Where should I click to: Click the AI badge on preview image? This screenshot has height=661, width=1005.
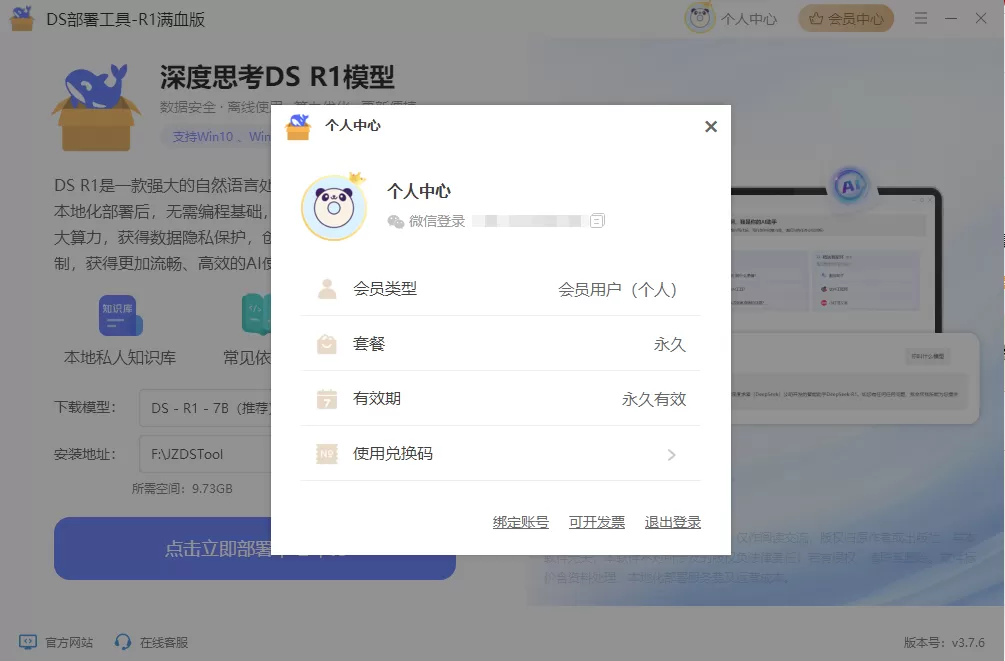[850, 186]
